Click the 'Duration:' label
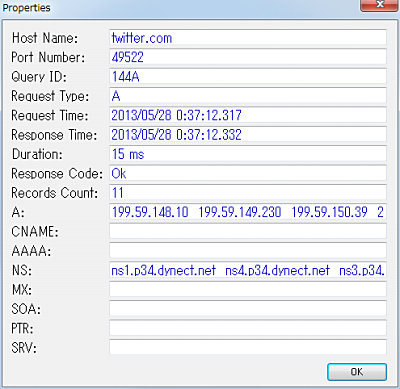The height and width of the screenshot is (389, 400). pos(37,154)
